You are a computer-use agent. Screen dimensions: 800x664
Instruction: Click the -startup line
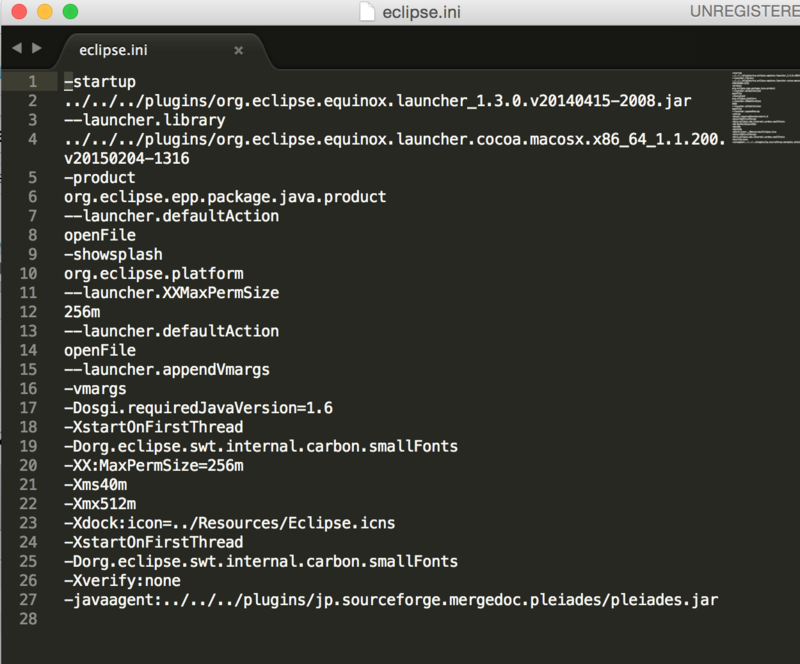[x=100, y=82]
